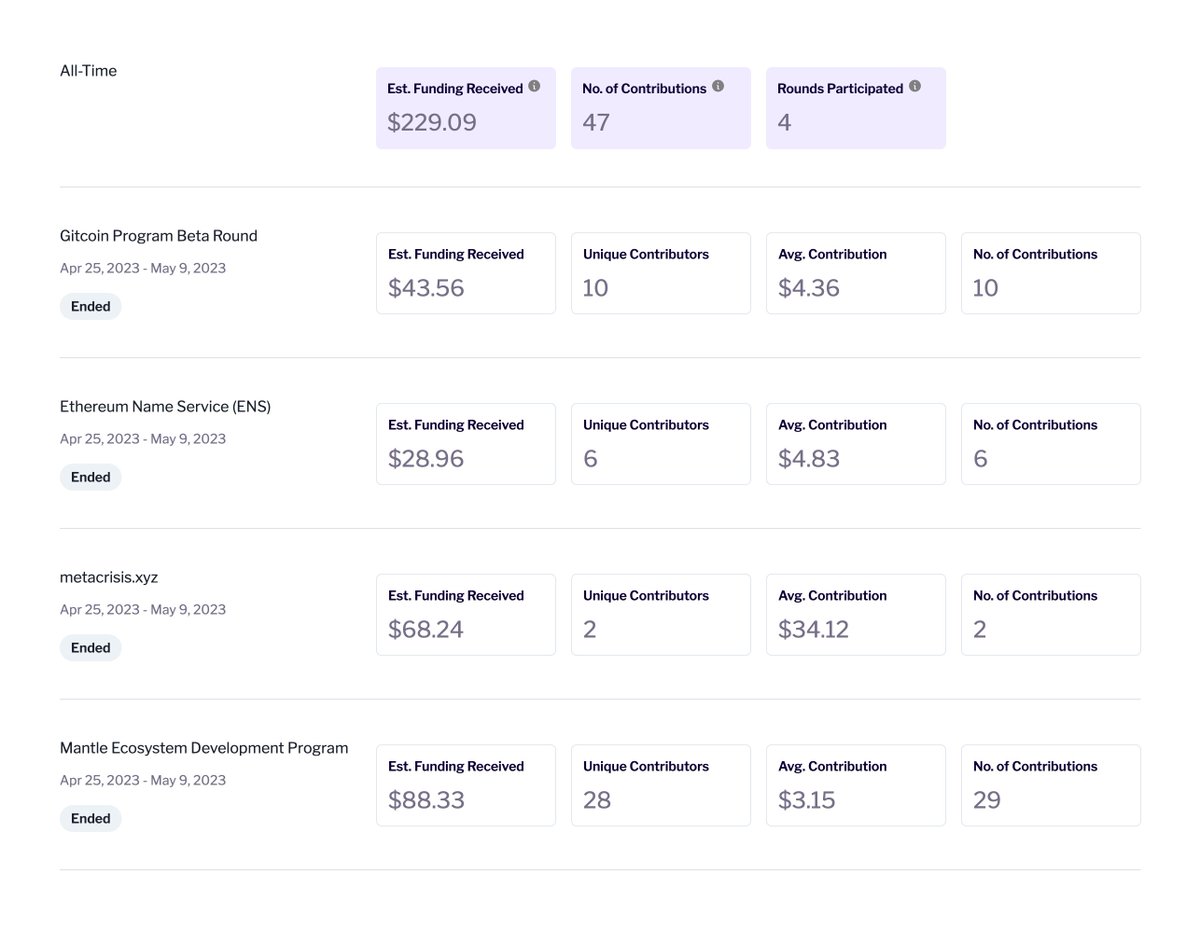This screenshot has height=930, width=1200.
Task: Open Mantle Ecosystem Development Program round
Action: point(204,748)
